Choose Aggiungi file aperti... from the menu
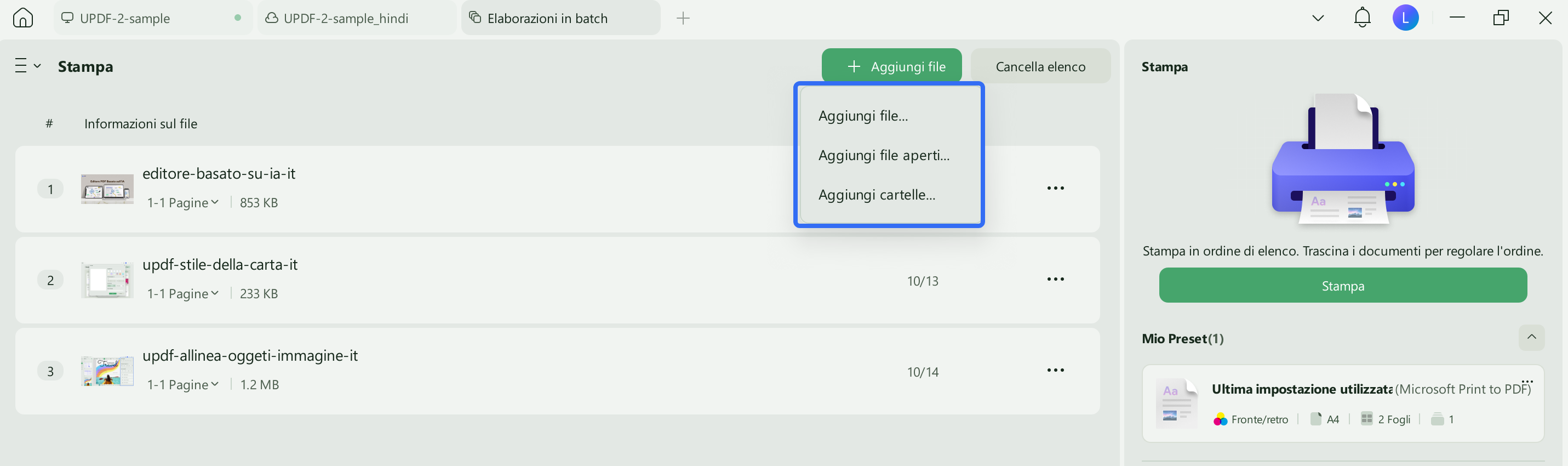This screenshot has height=466, width=1568. (884, 155)
